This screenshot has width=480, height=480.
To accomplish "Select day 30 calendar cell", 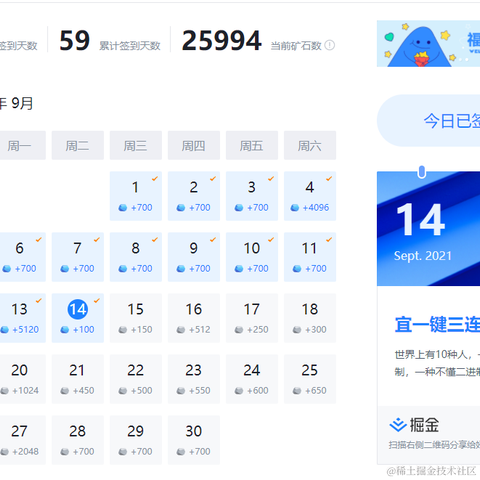I will (x=194, y=440).
